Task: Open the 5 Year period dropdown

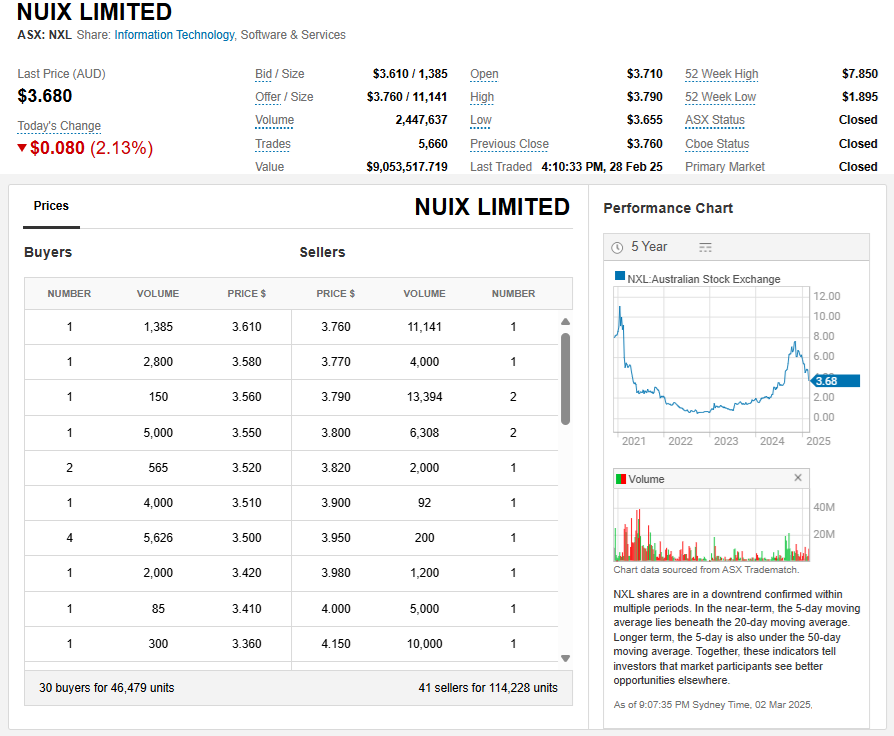Action: point(649,247)
